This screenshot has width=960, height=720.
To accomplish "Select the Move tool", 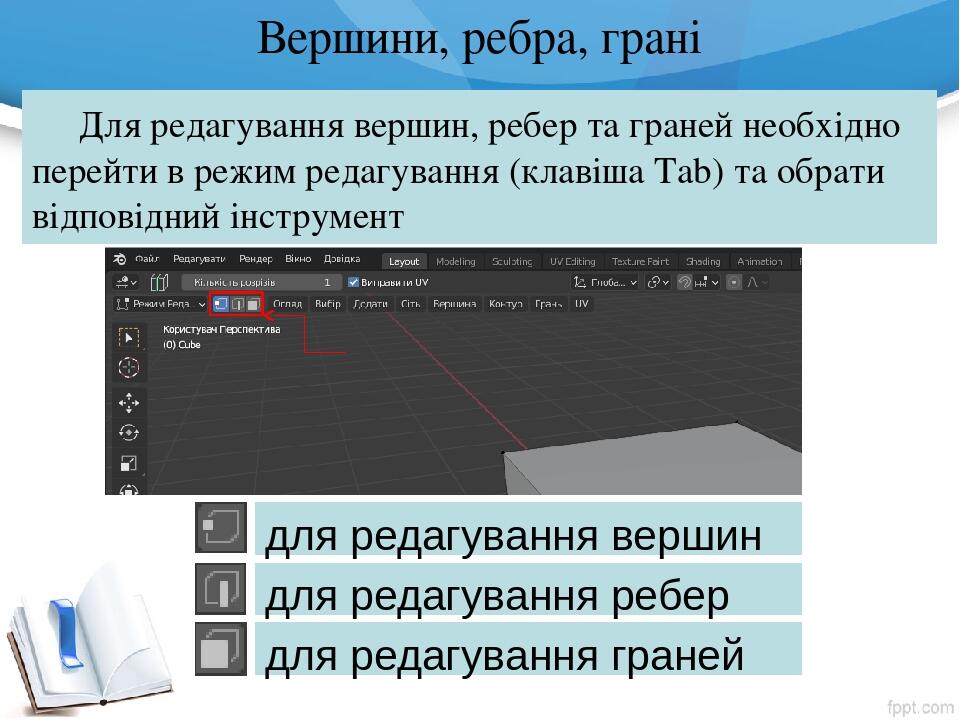I will coord(129,403).
